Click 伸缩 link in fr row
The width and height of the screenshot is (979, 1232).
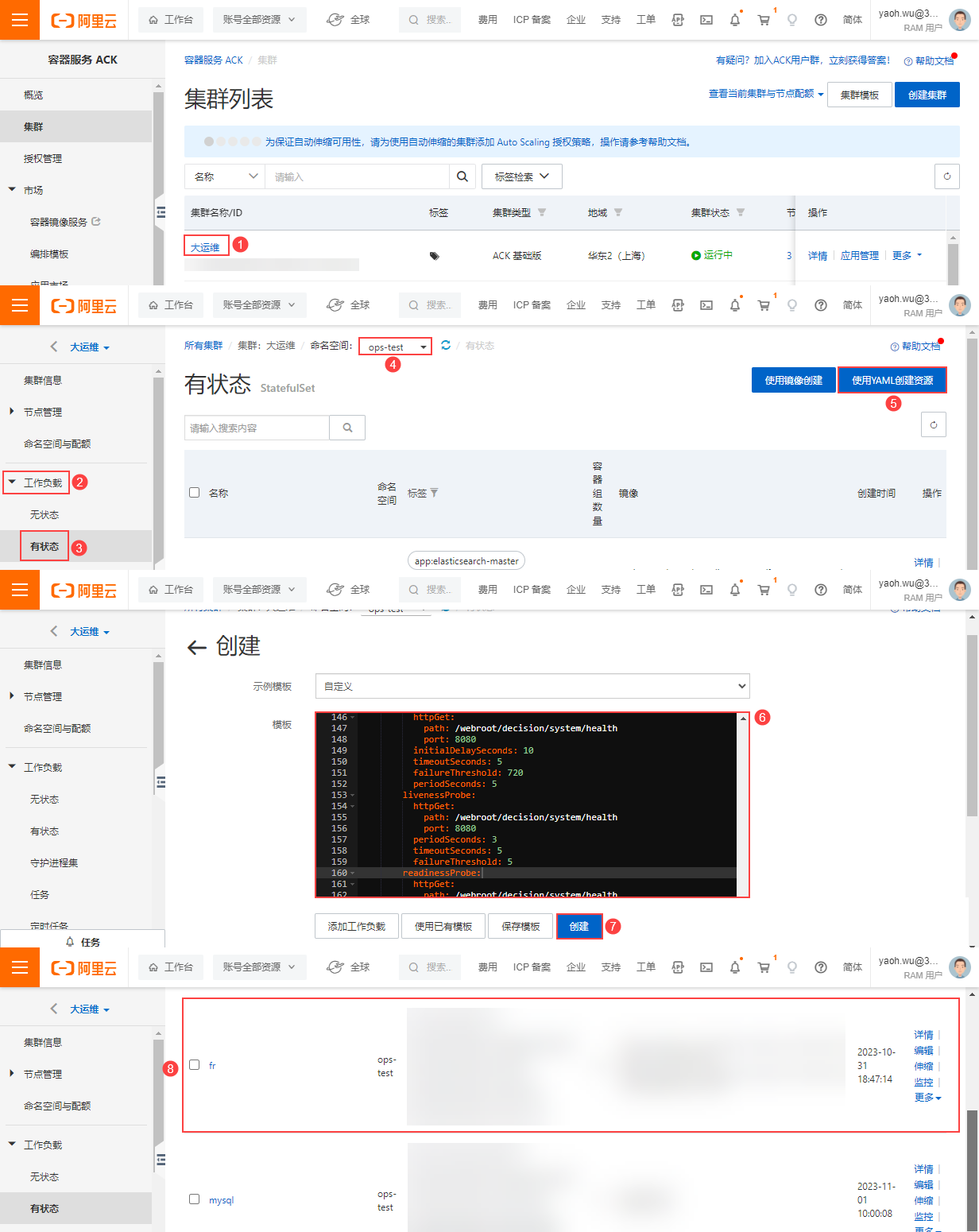click(923, 1067)
